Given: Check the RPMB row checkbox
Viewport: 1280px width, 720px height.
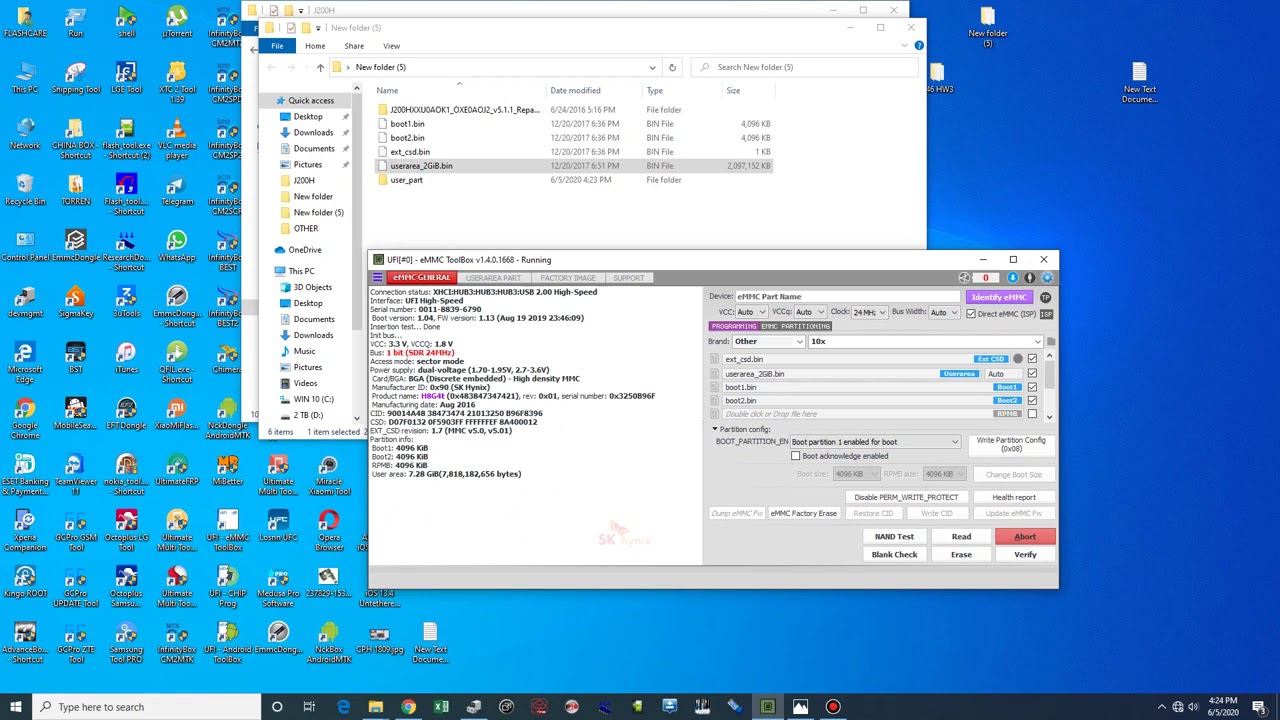Looking at the screenshot, I should [x=1032, y=413].
